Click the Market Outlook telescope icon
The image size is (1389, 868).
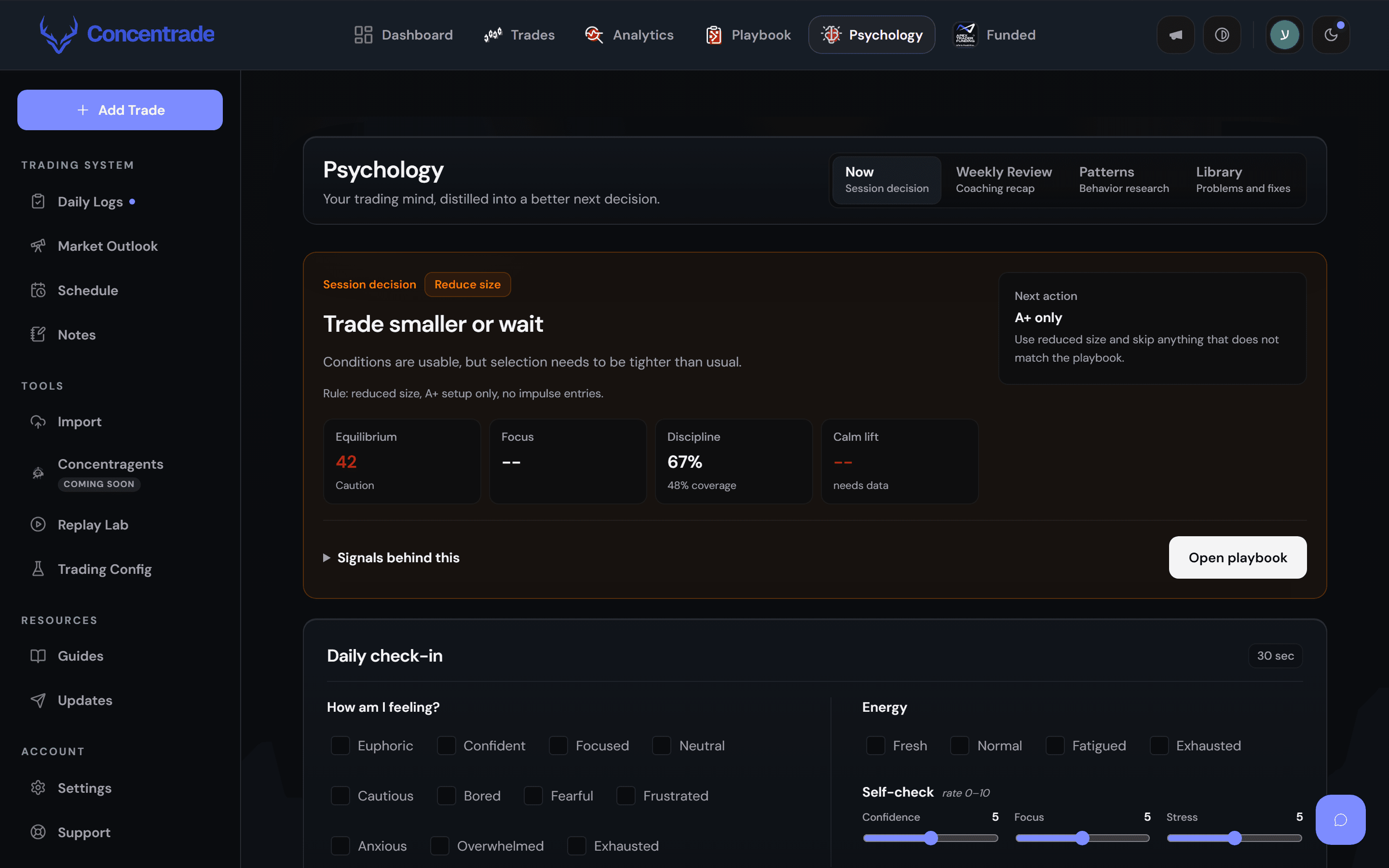tap(38, 246)
